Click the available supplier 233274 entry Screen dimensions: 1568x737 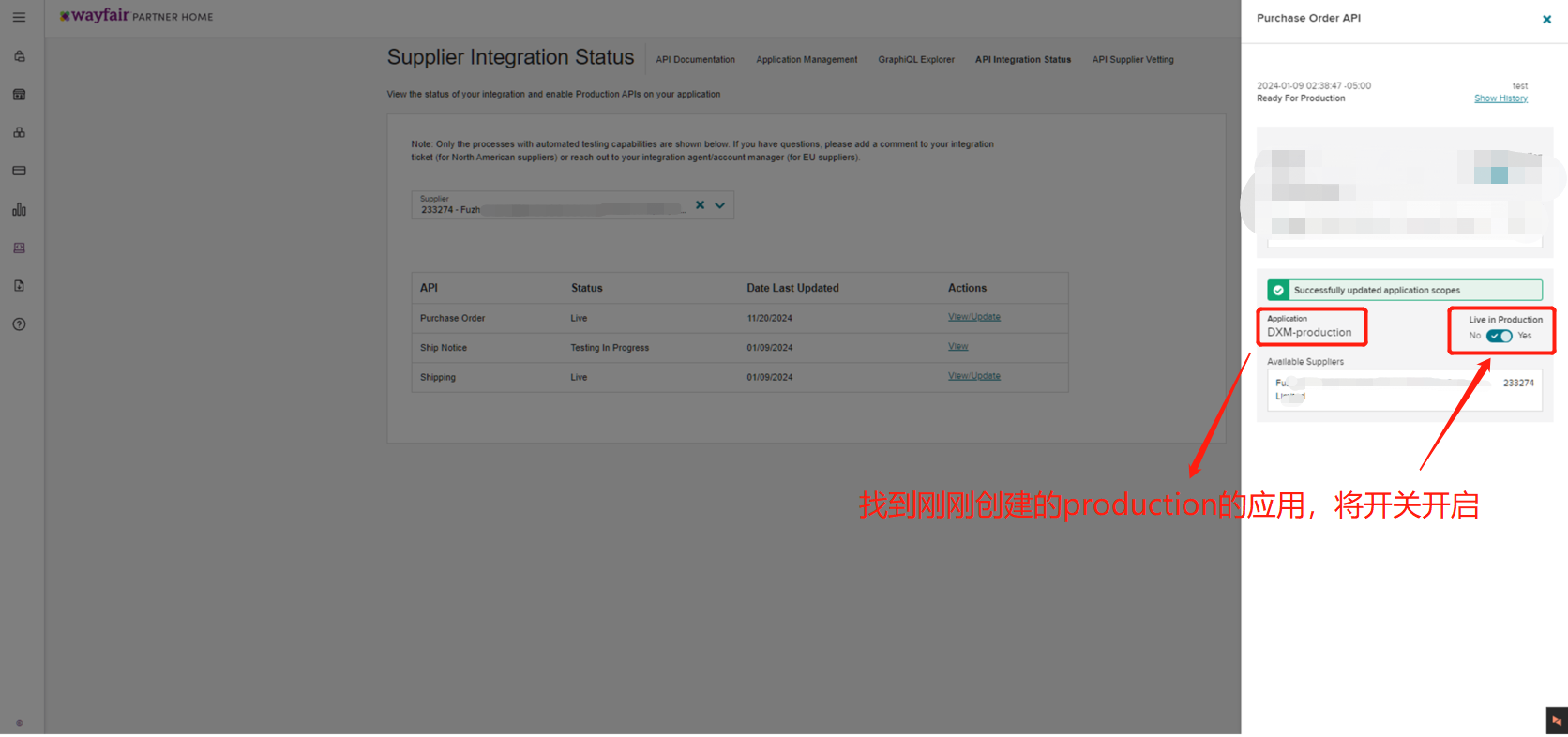click(x=1404, y=389)
